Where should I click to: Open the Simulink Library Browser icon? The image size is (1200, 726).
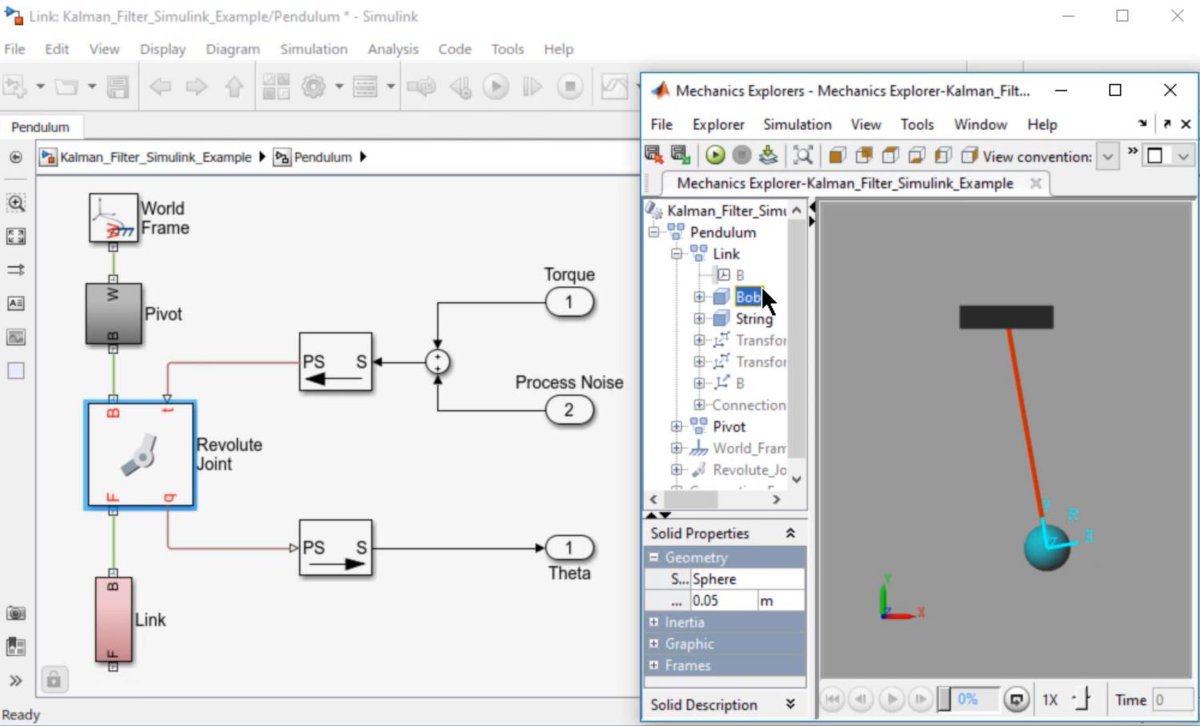pyautogui.click(x=276, y=86)
